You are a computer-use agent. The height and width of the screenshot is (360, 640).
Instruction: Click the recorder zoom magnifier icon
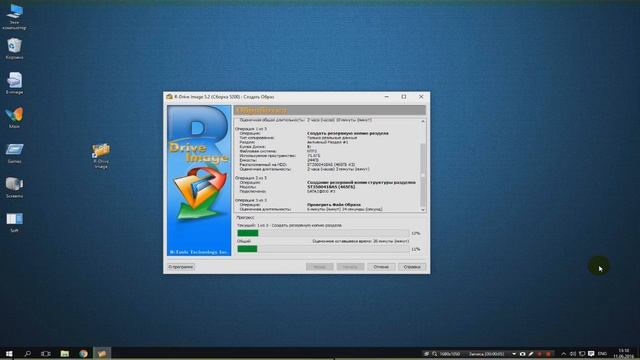435,354
